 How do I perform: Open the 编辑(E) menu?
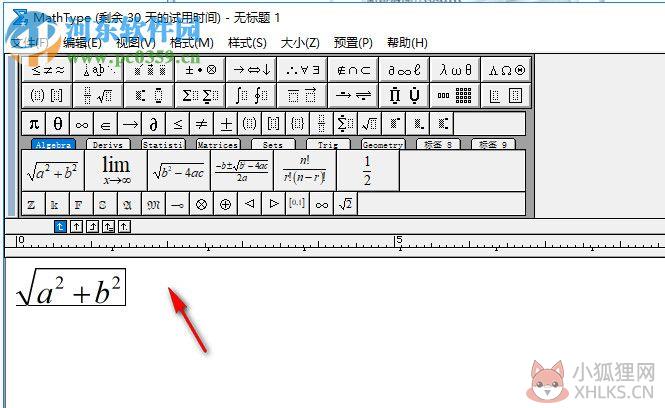(82, 42)
